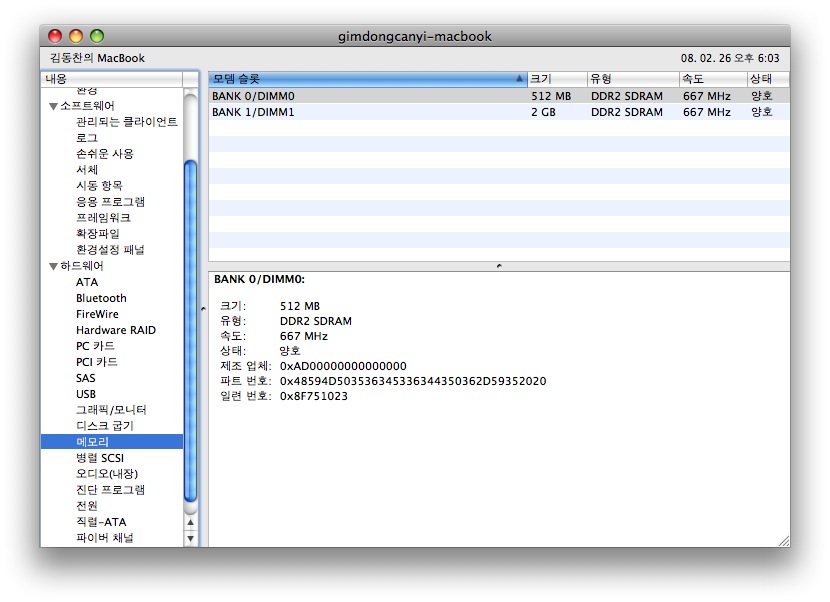Image resolution: width=830 pixels, height=602 pixels.
Task: Click the sidebar scroll up arrow
Action: [191, 522]
